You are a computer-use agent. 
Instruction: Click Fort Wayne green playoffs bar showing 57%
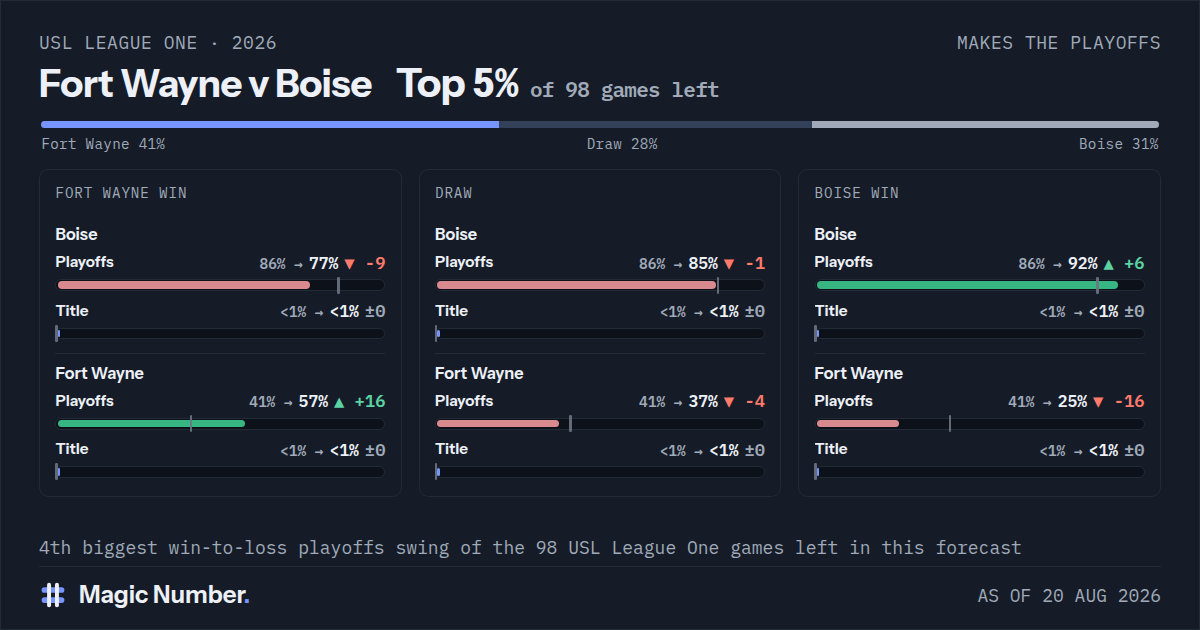(220, 424)
